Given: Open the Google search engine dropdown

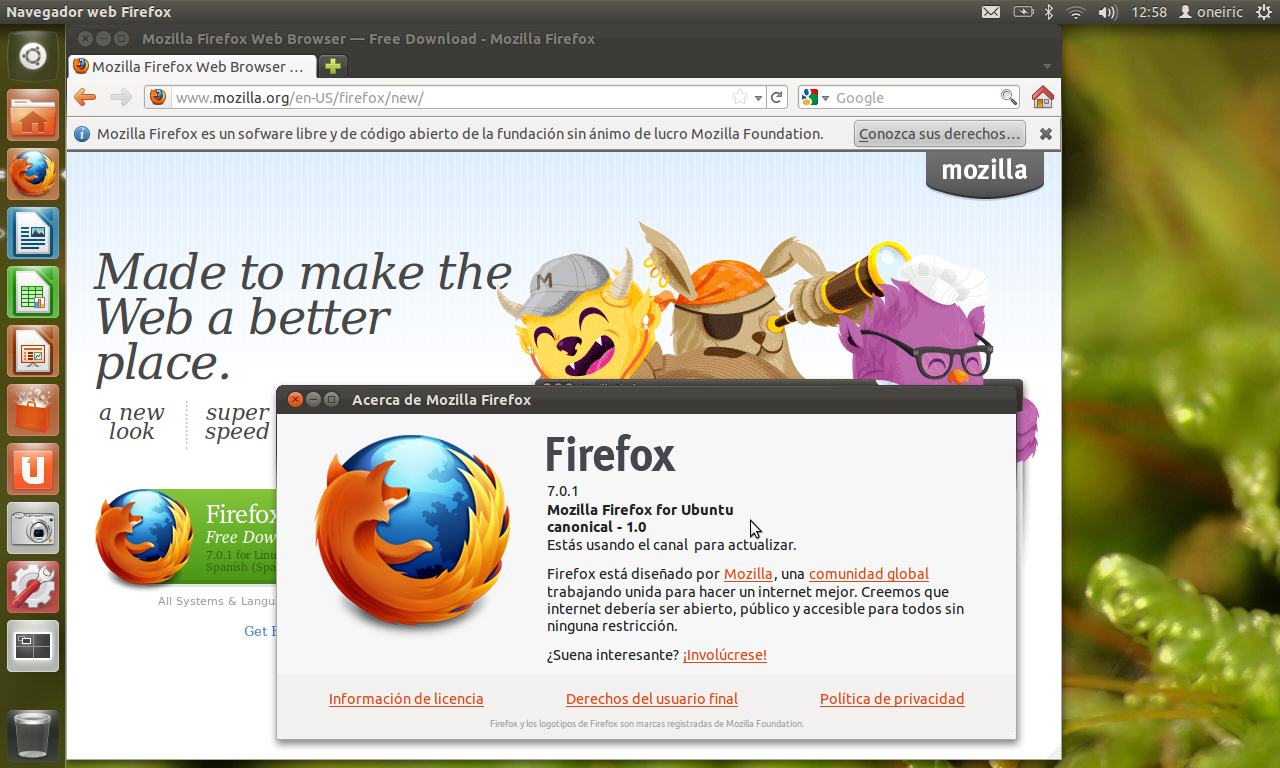Looking at the screenshot, I should coord(815,97).
